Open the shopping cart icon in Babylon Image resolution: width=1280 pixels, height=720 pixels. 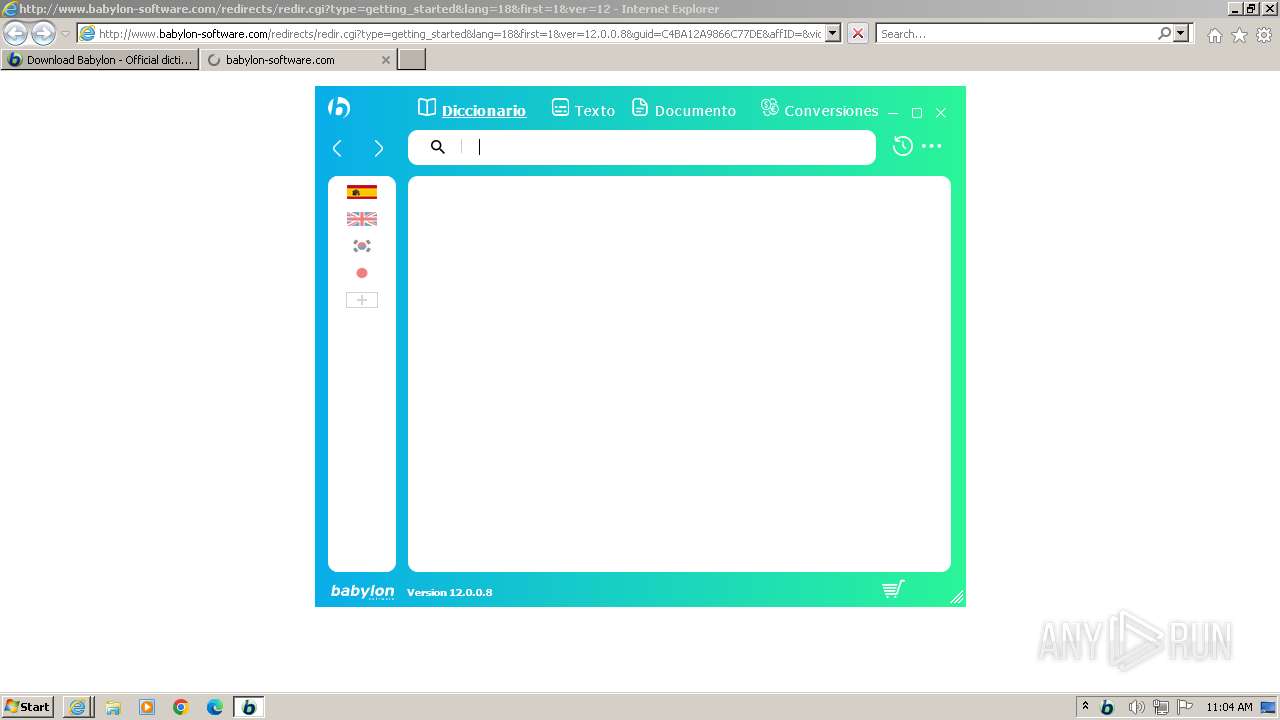(893, 589)
